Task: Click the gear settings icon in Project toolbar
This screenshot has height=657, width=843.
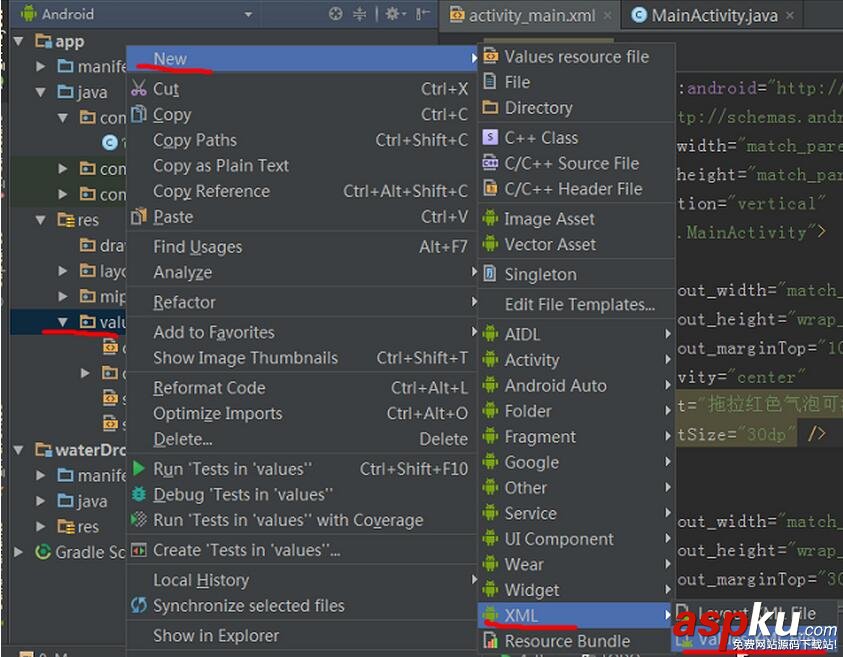Action: coord(394,14)
